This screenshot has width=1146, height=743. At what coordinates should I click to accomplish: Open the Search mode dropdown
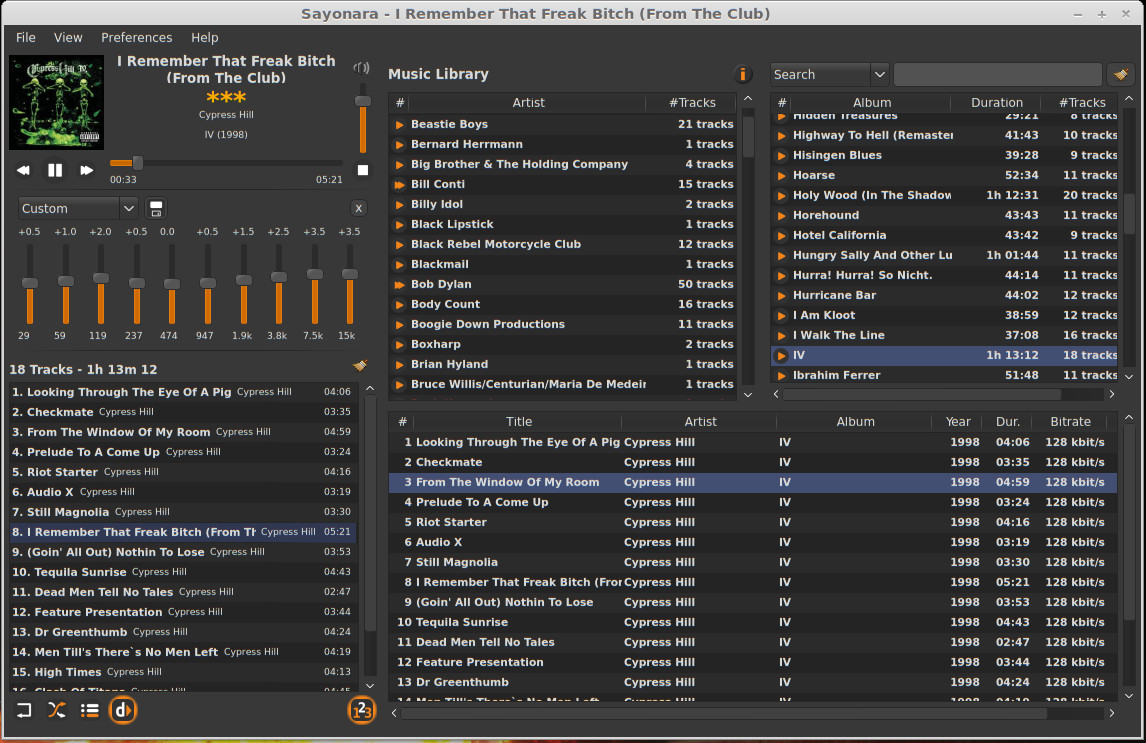tap(830, 75)
